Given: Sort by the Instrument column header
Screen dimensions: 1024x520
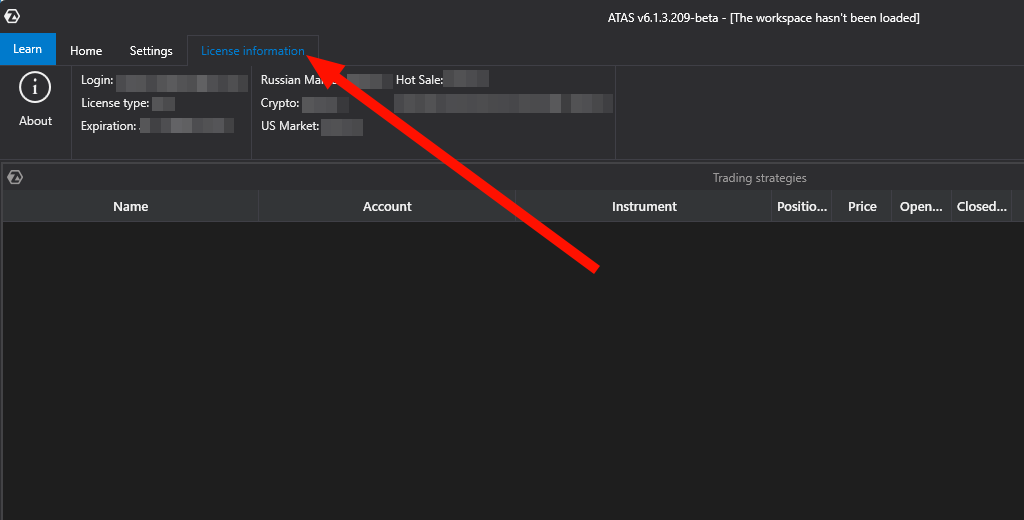Looking at the screenshot, I should 644,206.
